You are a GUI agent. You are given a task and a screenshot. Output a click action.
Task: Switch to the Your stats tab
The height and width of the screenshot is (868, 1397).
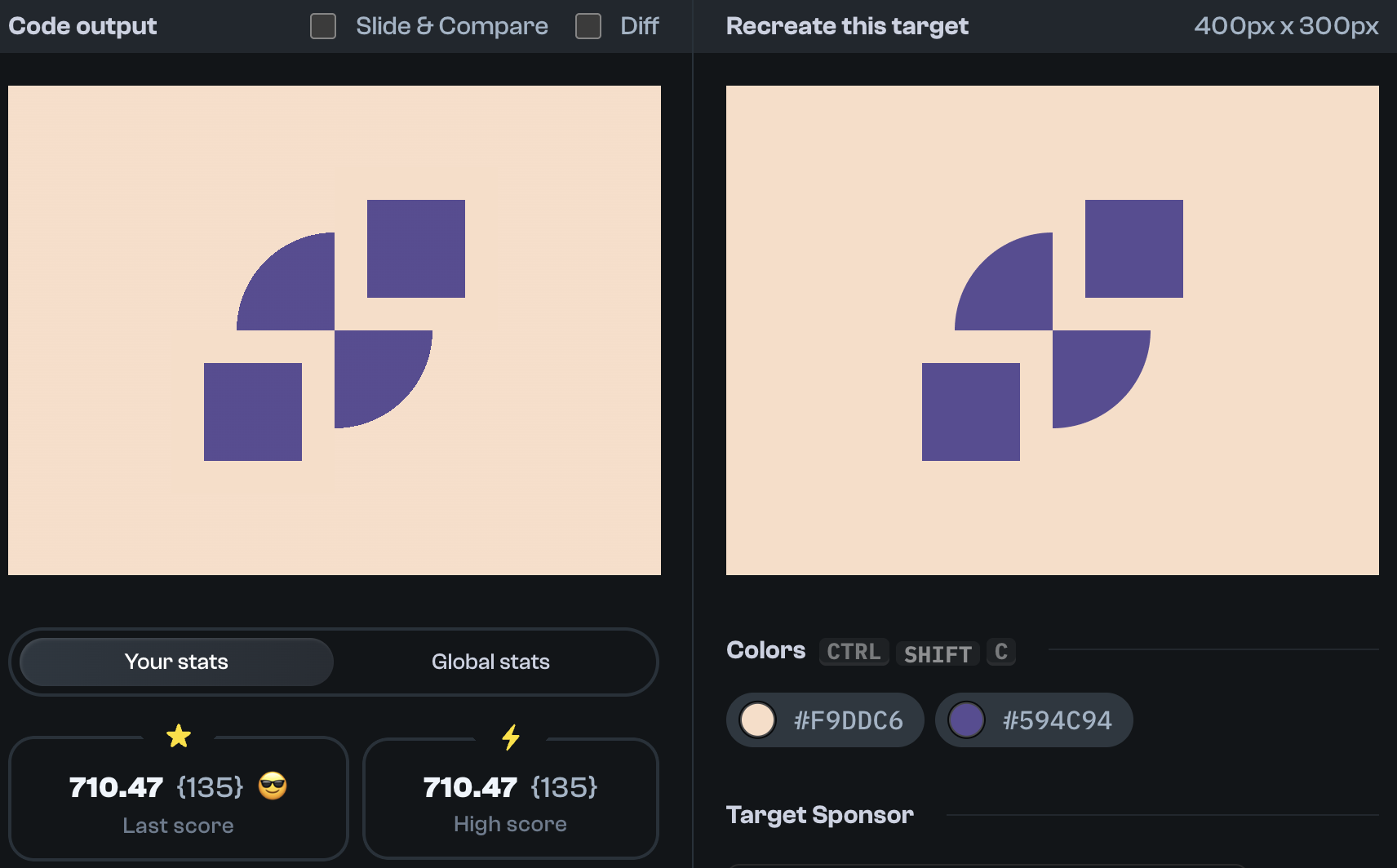(x=175, y=662)
